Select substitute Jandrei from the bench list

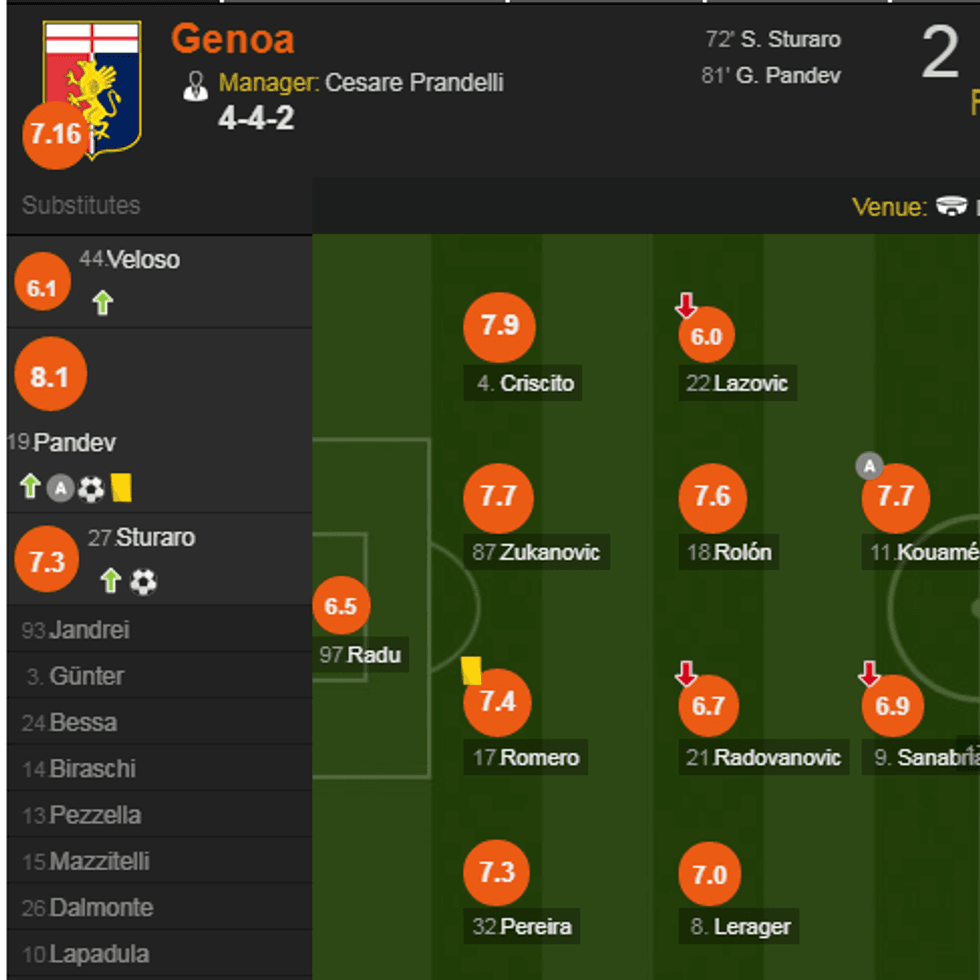(88, 630)
